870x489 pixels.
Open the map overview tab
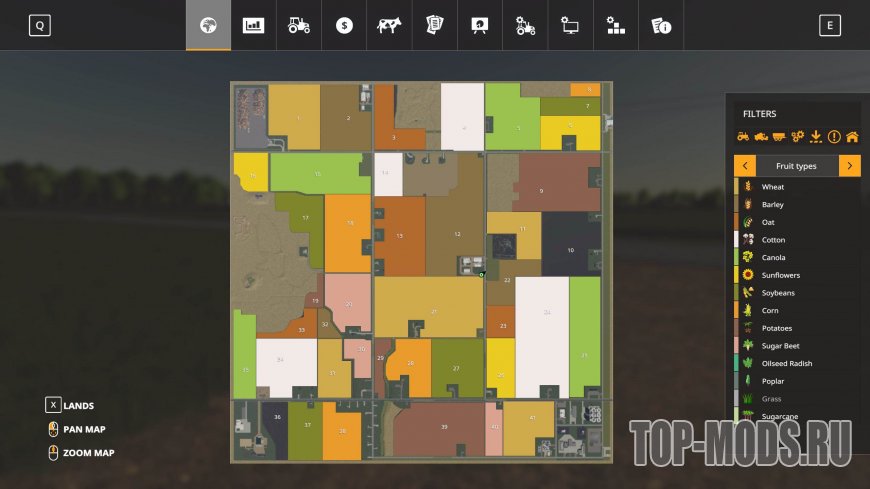208,26
